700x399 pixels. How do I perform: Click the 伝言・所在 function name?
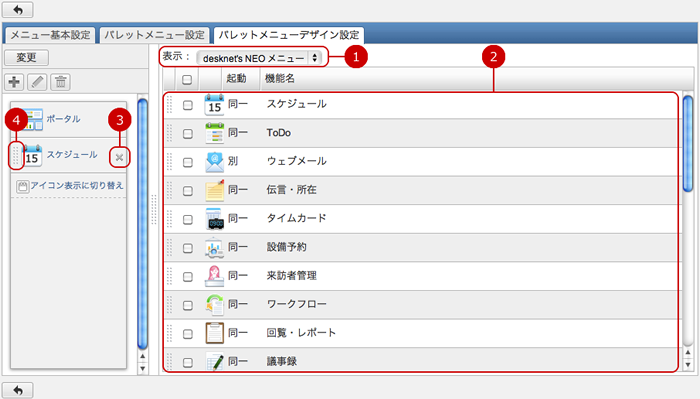tap(292, 190)
